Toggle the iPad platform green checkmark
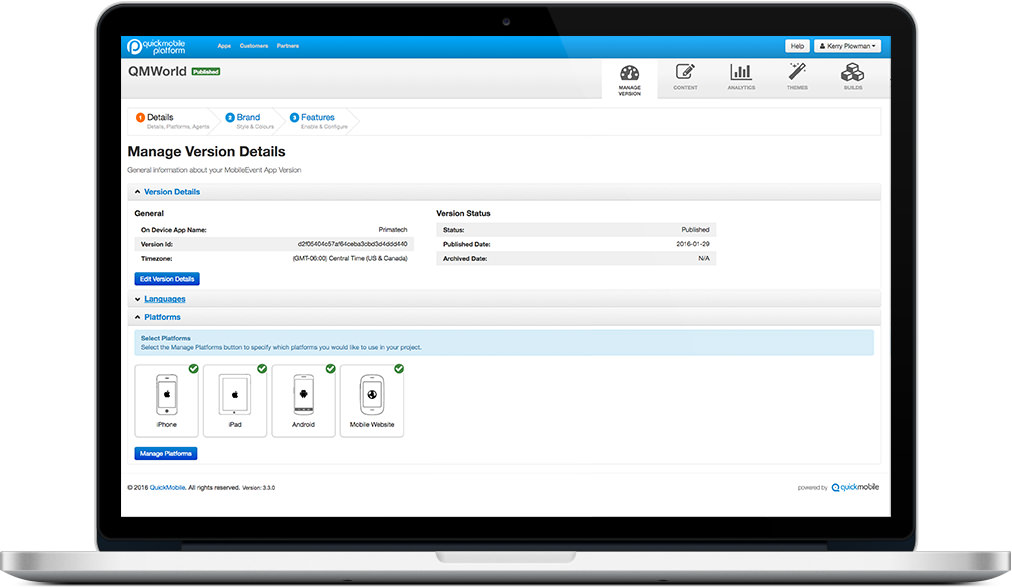1012x588 pixels. click(x=262, y=369)
